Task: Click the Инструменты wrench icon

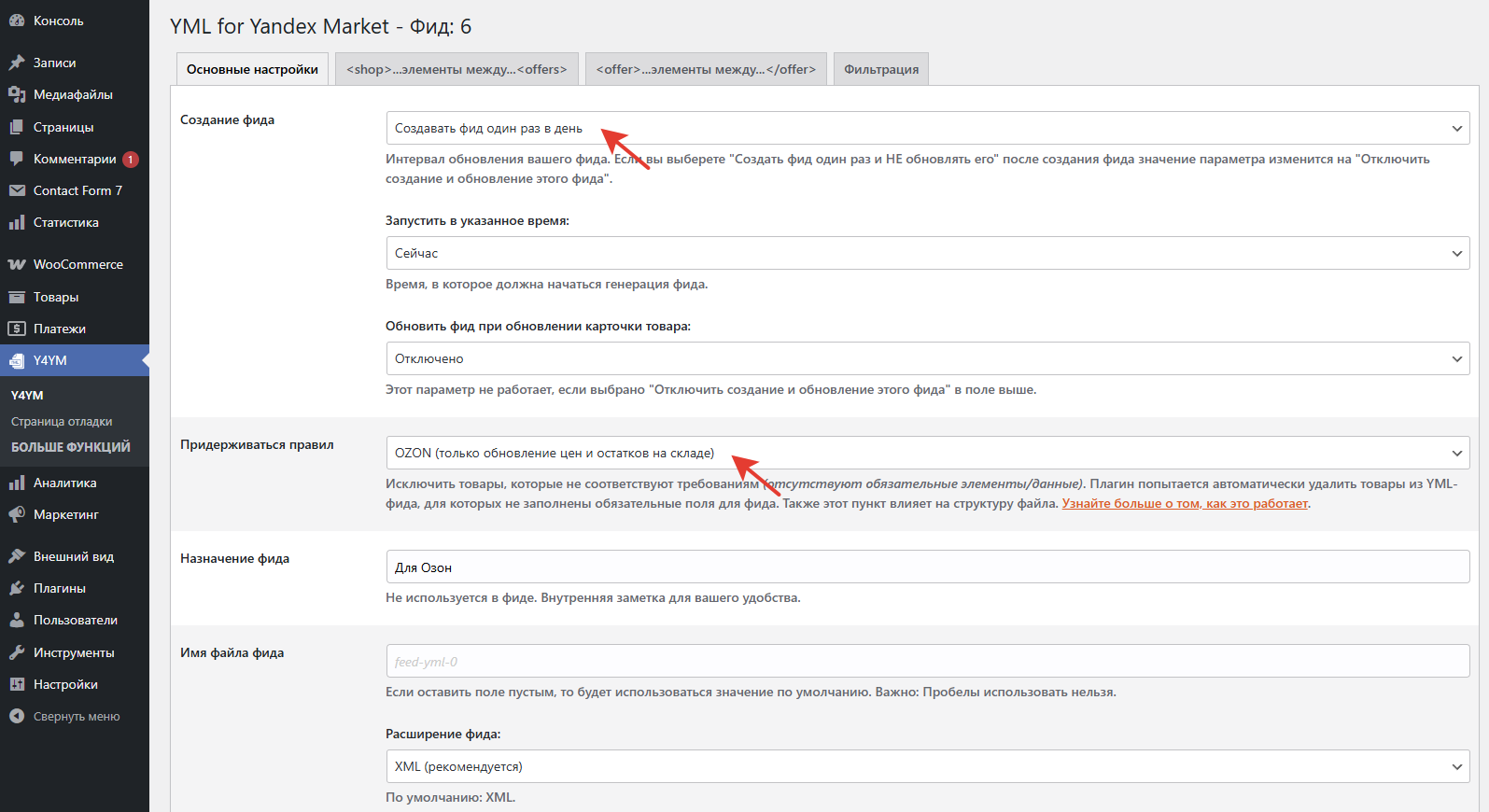Action: (17, 652)
